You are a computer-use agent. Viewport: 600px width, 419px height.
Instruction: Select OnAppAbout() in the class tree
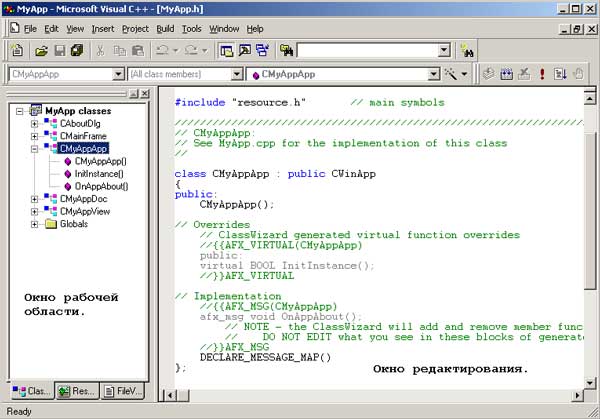[101, 186]
